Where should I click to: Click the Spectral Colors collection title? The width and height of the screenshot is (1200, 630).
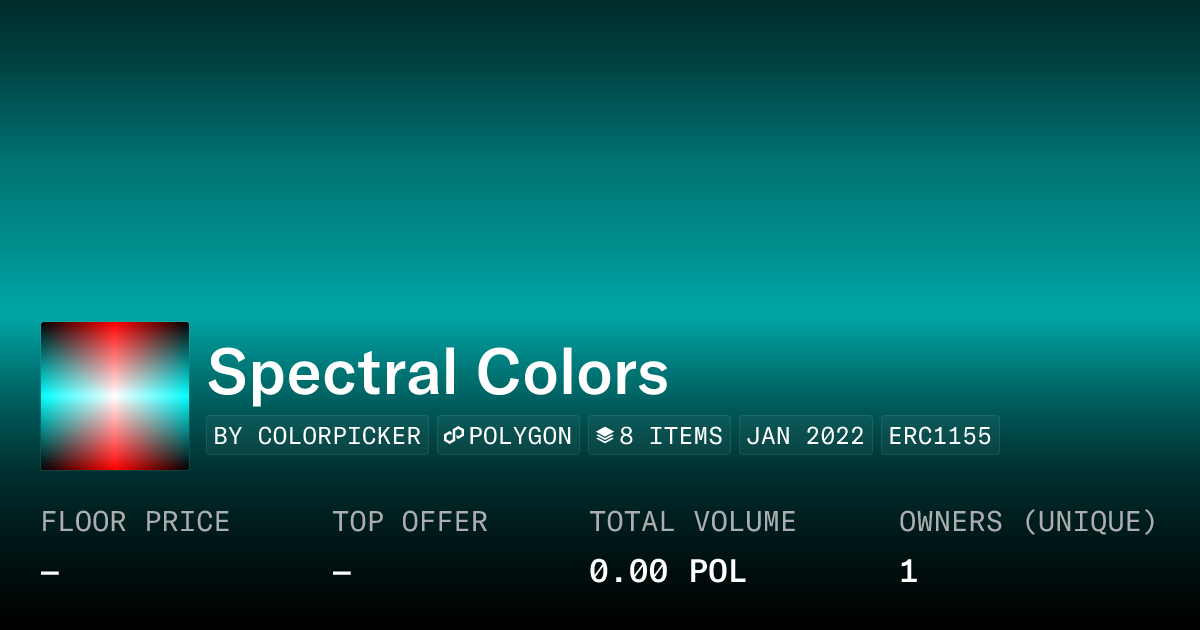click(x=438, y=373)
